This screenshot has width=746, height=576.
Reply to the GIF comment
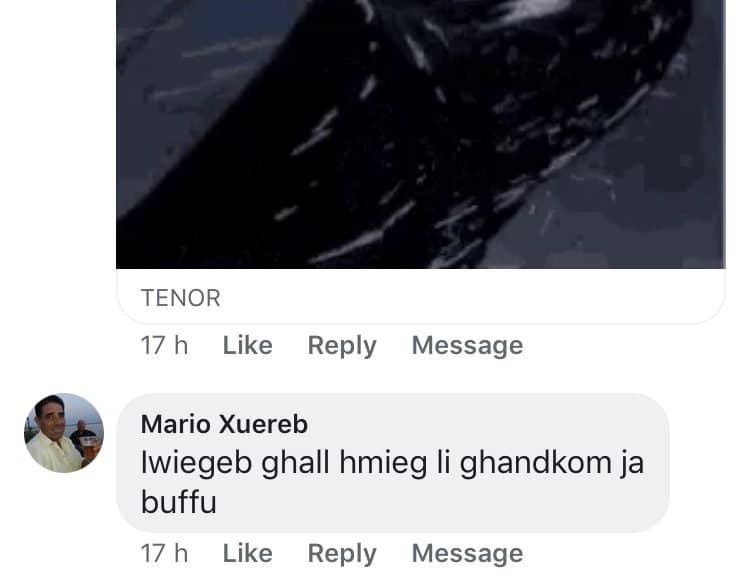[342, 346]
